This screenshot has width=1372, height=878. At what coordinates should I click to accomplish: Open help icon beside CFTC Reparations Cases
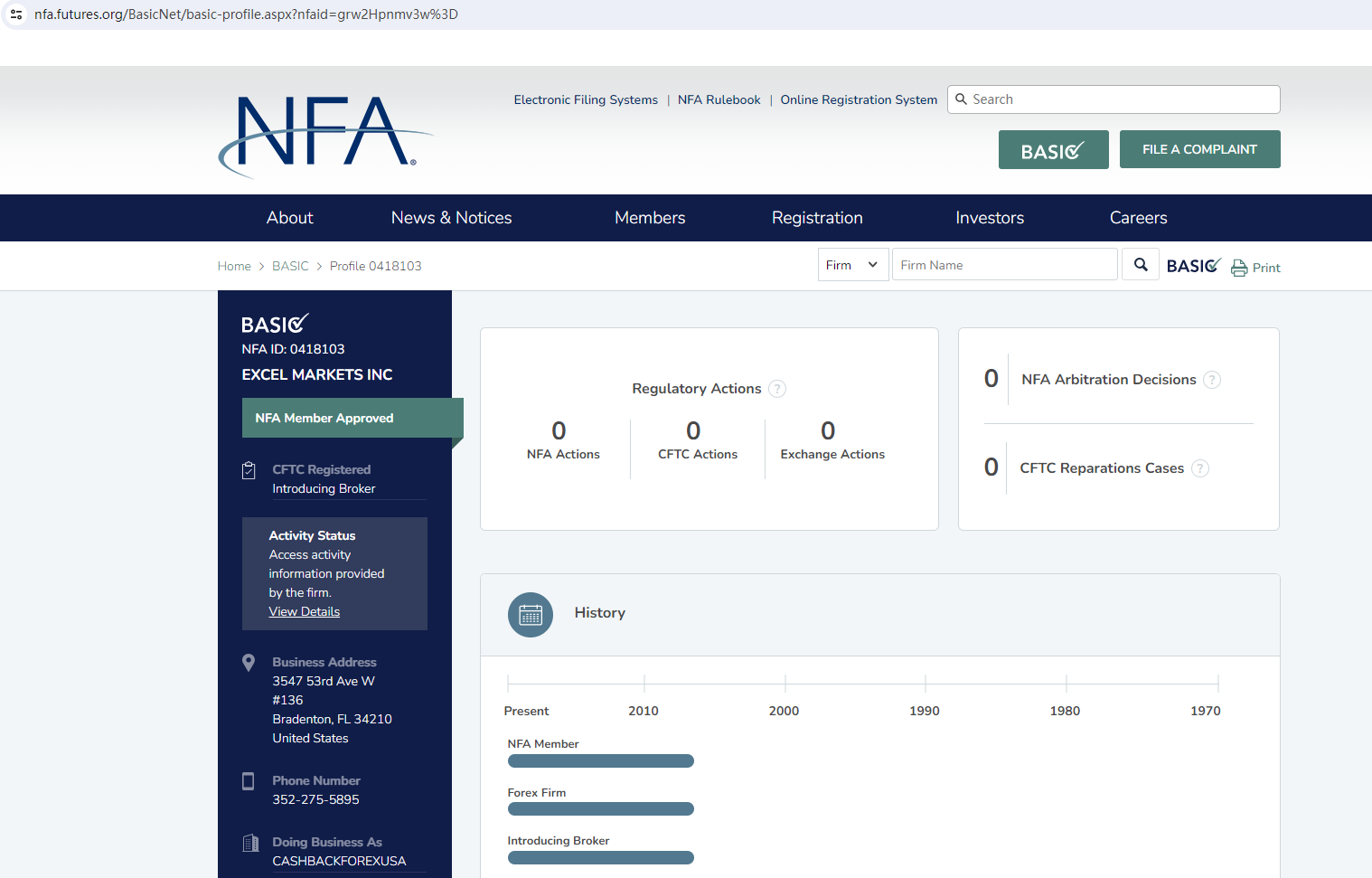tap(1200, 468)
